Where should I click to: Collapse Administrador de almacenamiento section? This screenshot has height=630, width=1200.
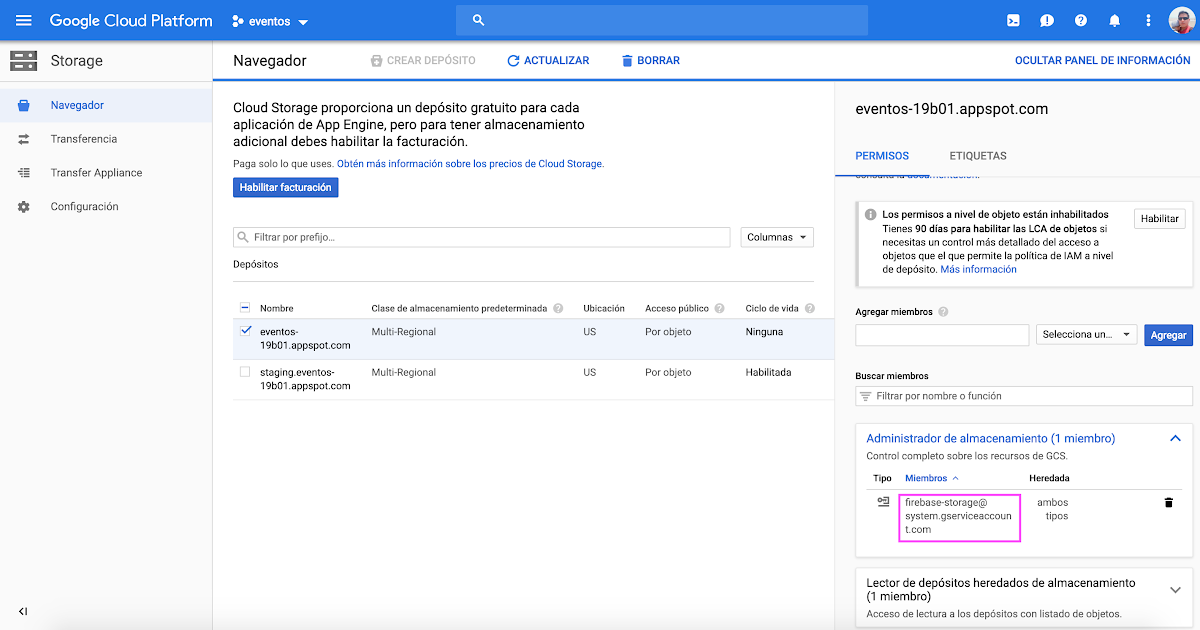pos(1176,438)
